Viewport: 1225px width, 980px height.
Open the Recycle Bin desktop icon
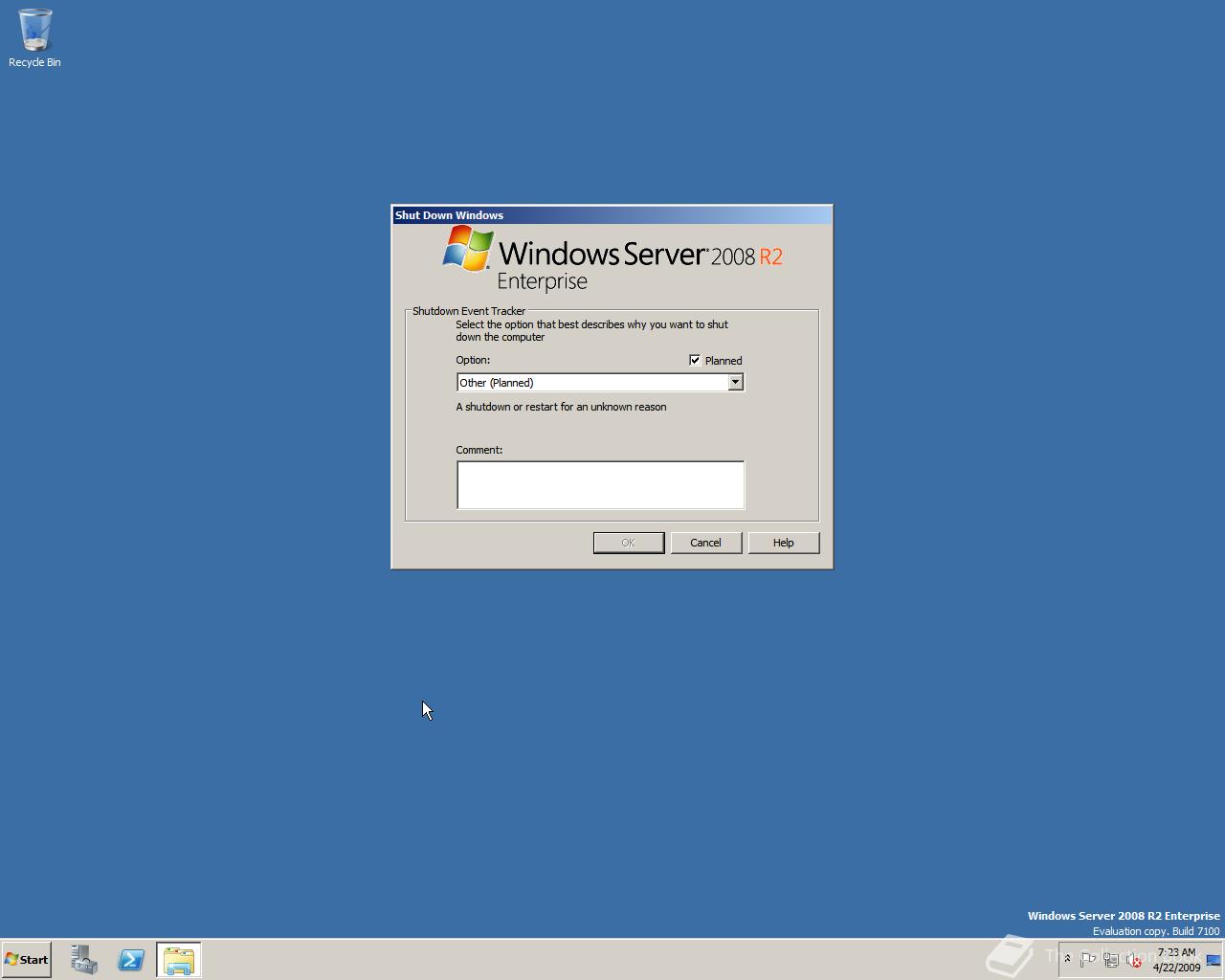pos(34,38)
